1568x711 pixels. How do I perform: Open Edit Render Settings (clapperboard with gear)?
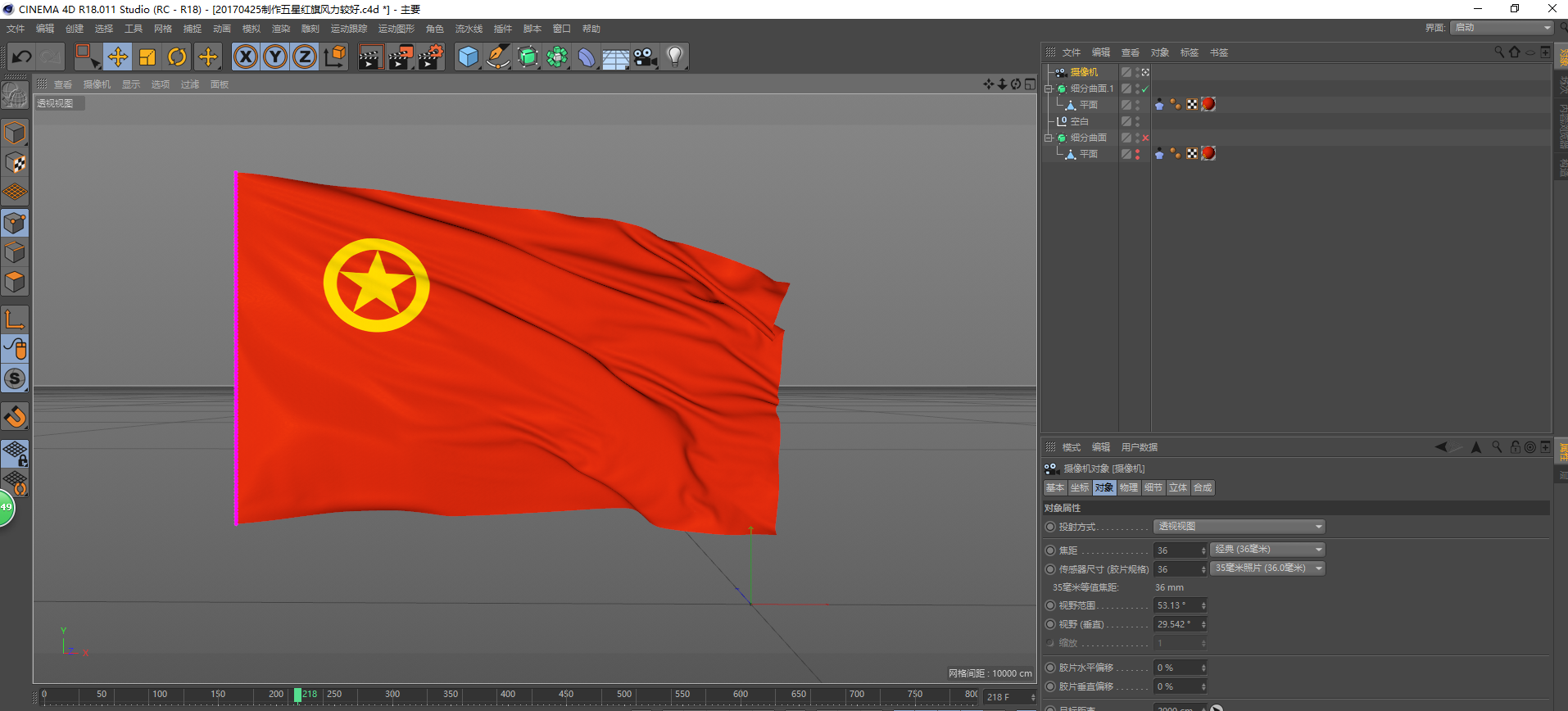click(431, 57)
